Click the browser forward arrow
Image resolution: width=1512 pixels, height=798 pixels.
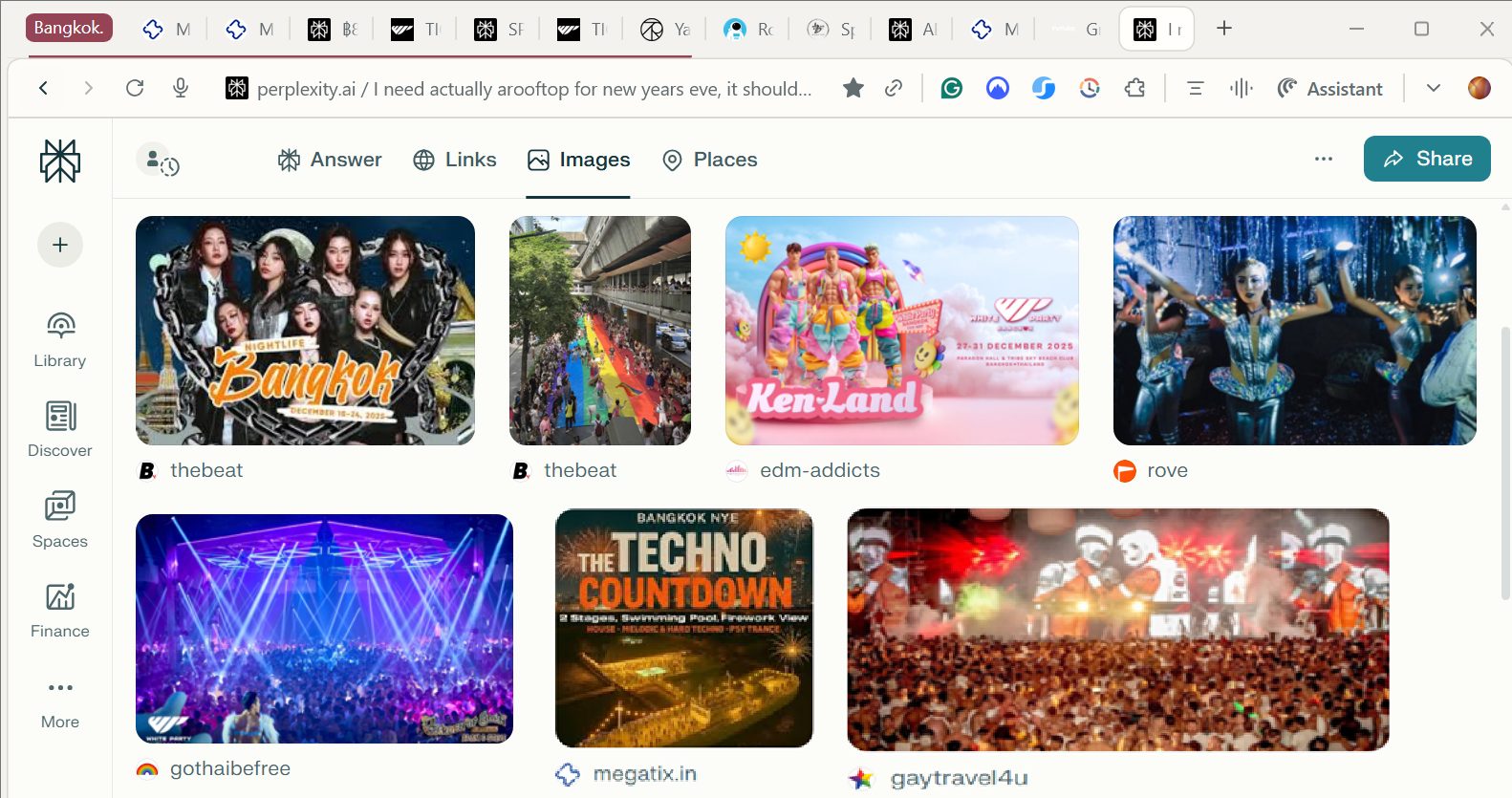[89, 88]
